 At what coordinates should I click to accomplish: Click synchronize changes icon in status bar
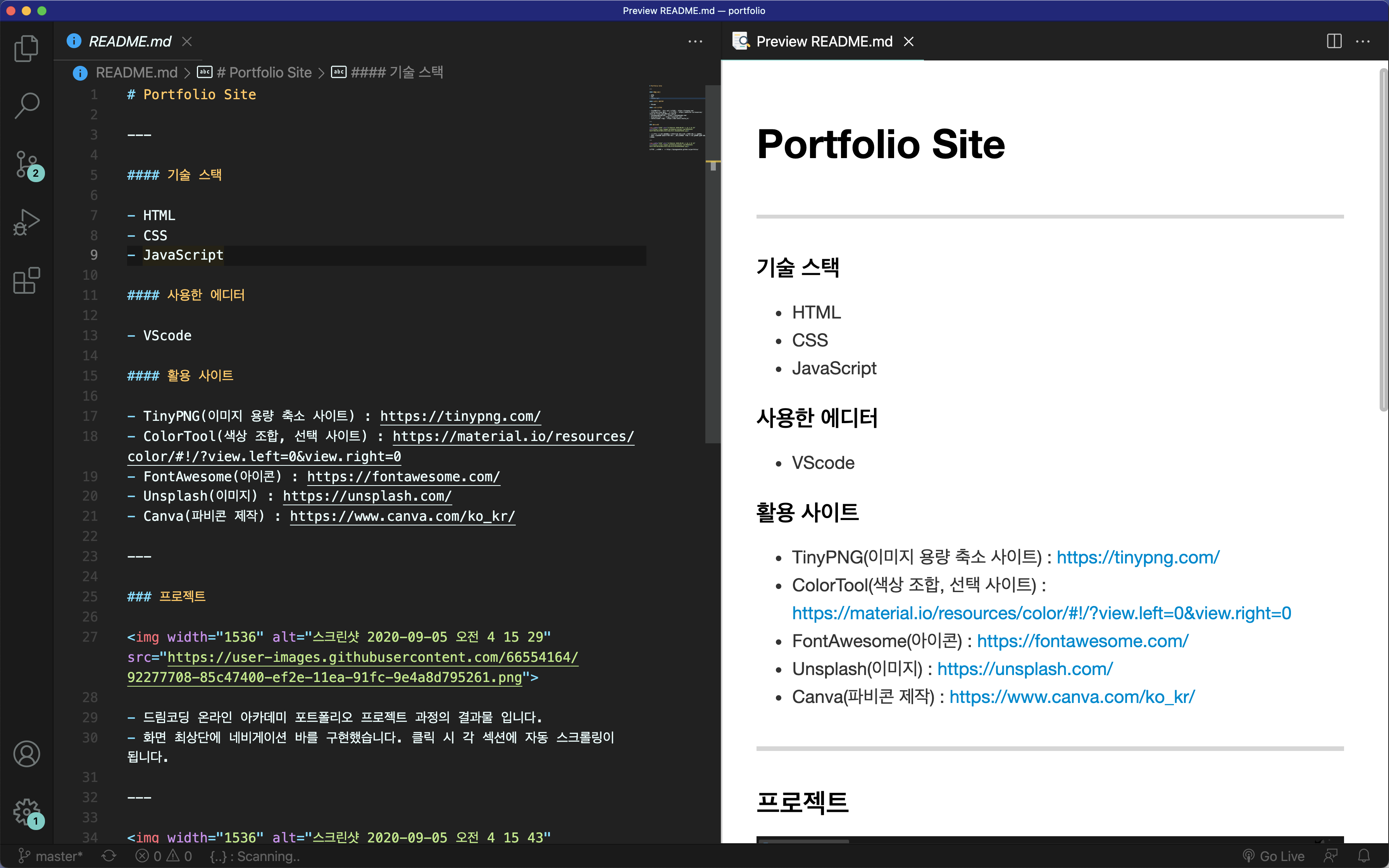[109, 856]
